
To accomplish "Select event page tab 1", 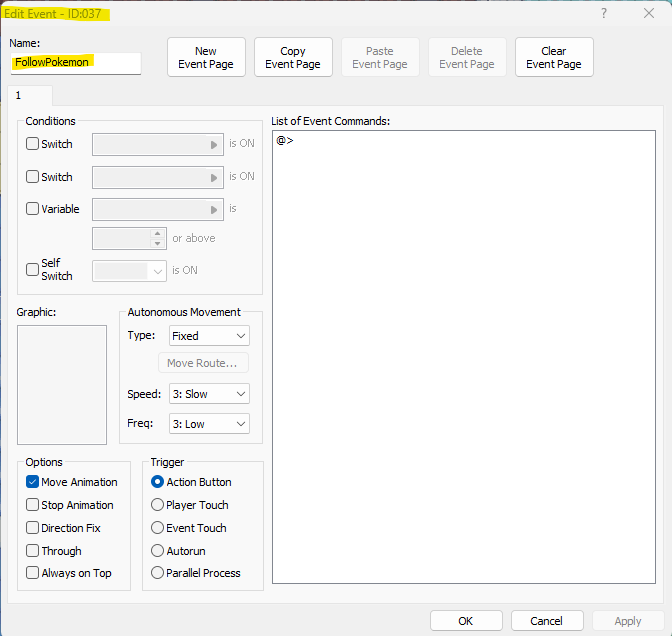I will (x=19, y=95).
